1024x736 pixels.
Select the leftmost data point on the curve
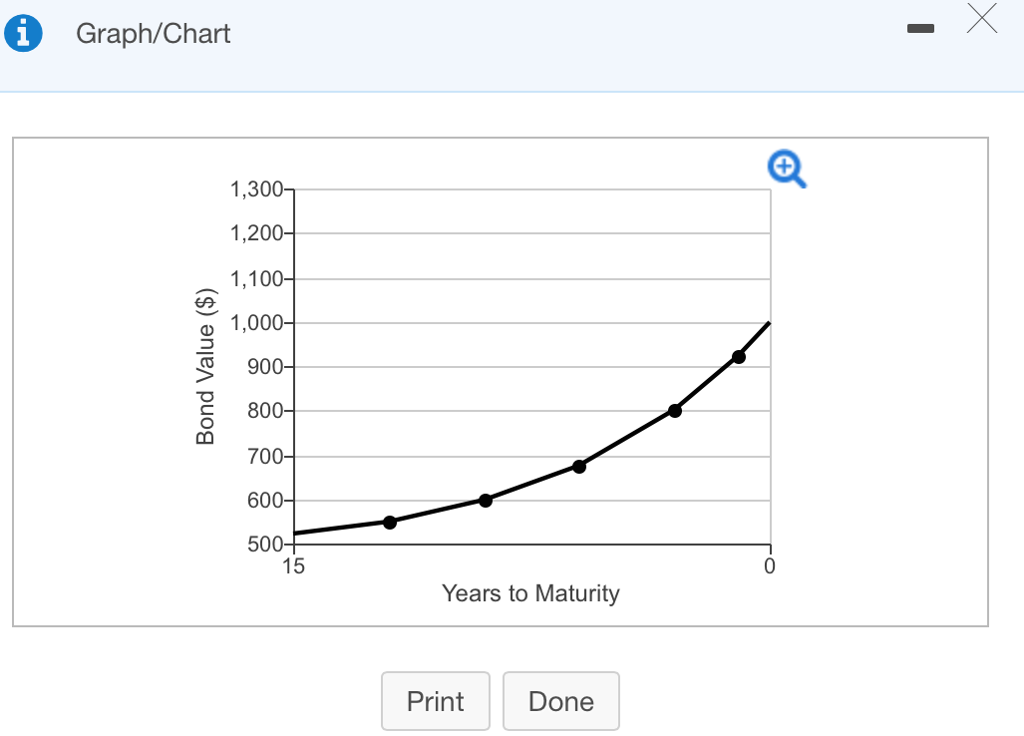click(390, 522)
